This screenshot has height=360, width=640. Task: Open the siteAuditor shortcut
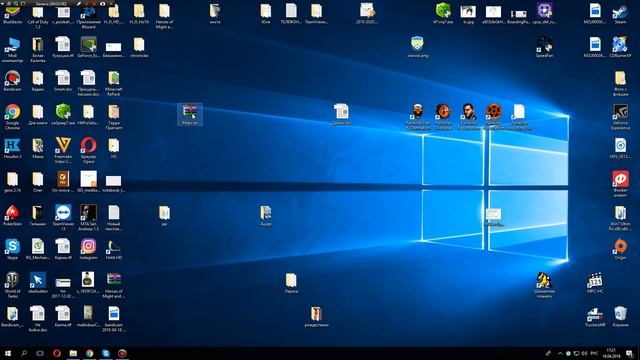(38, 283)
